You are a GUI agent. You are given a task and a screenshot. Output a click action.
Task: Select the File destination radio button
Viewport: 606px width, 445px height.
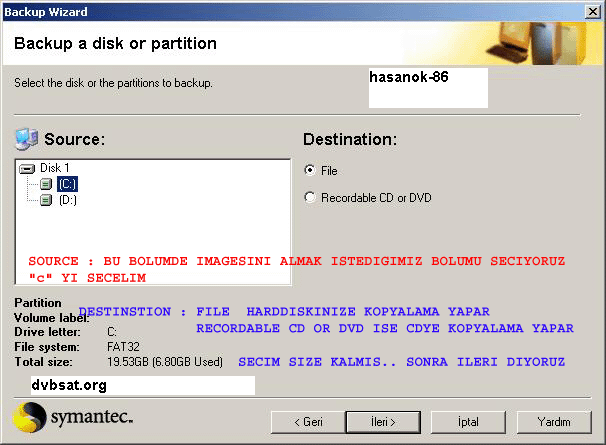tap(310, 170)
